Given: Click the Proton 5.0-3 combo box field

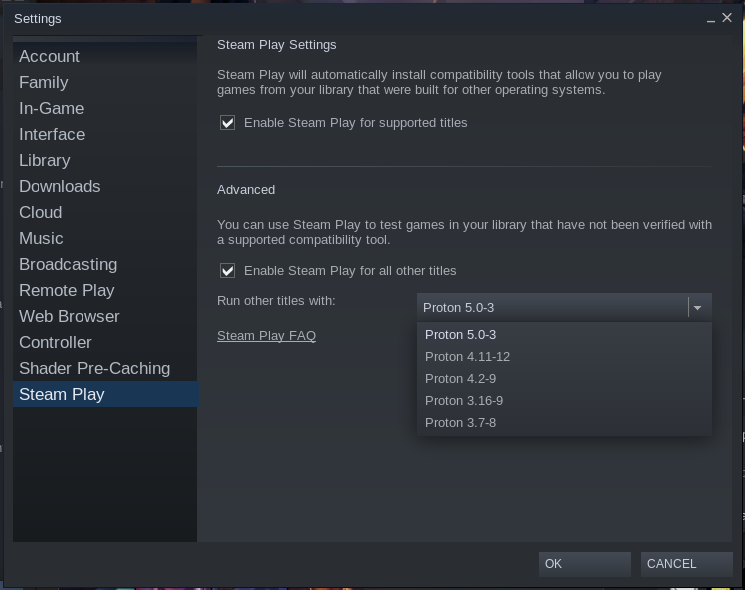Looking at the screenshot, I should pos(564,308).
